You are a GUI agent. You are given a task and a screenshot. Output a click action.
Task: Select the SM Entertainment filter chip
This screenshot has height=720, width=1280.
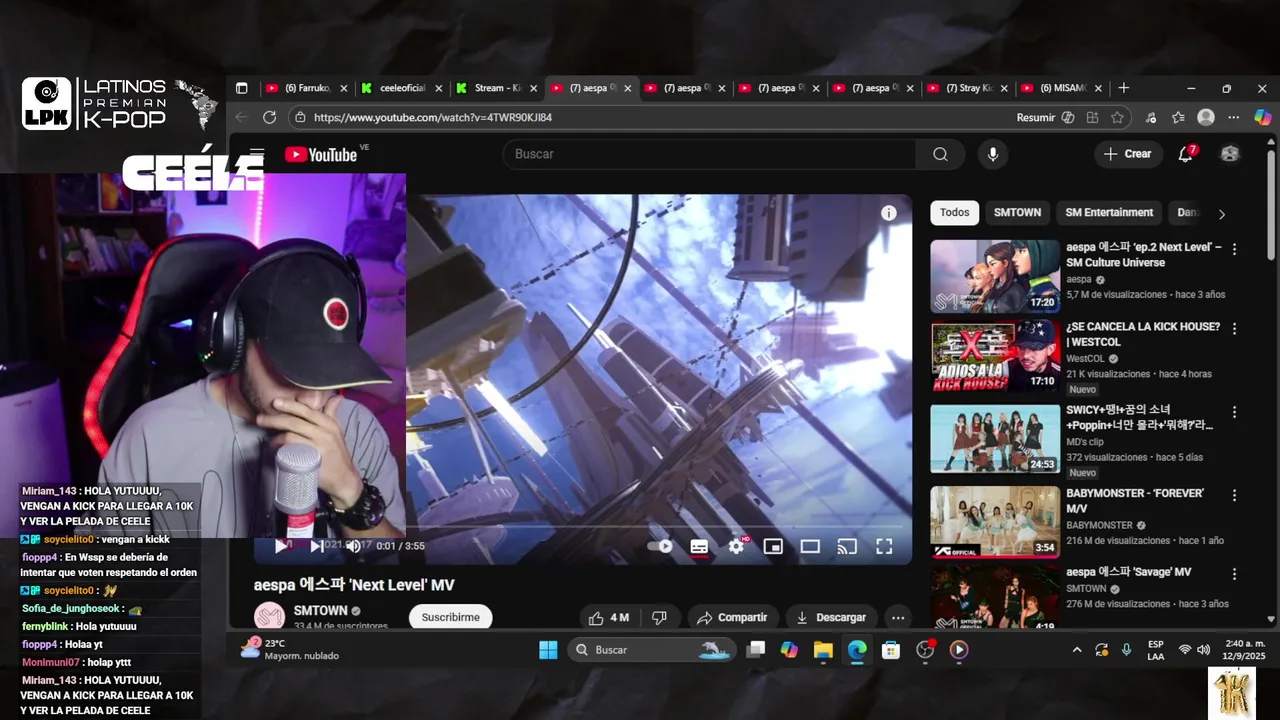[1109, 212]
